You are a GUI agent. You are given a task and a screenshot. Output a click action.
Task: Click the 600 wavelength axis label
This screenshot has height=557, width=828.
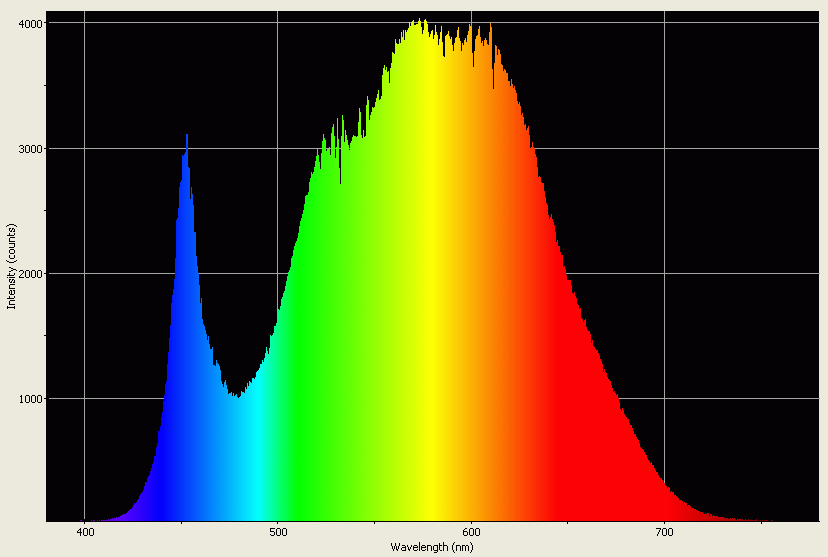(472, 532)
